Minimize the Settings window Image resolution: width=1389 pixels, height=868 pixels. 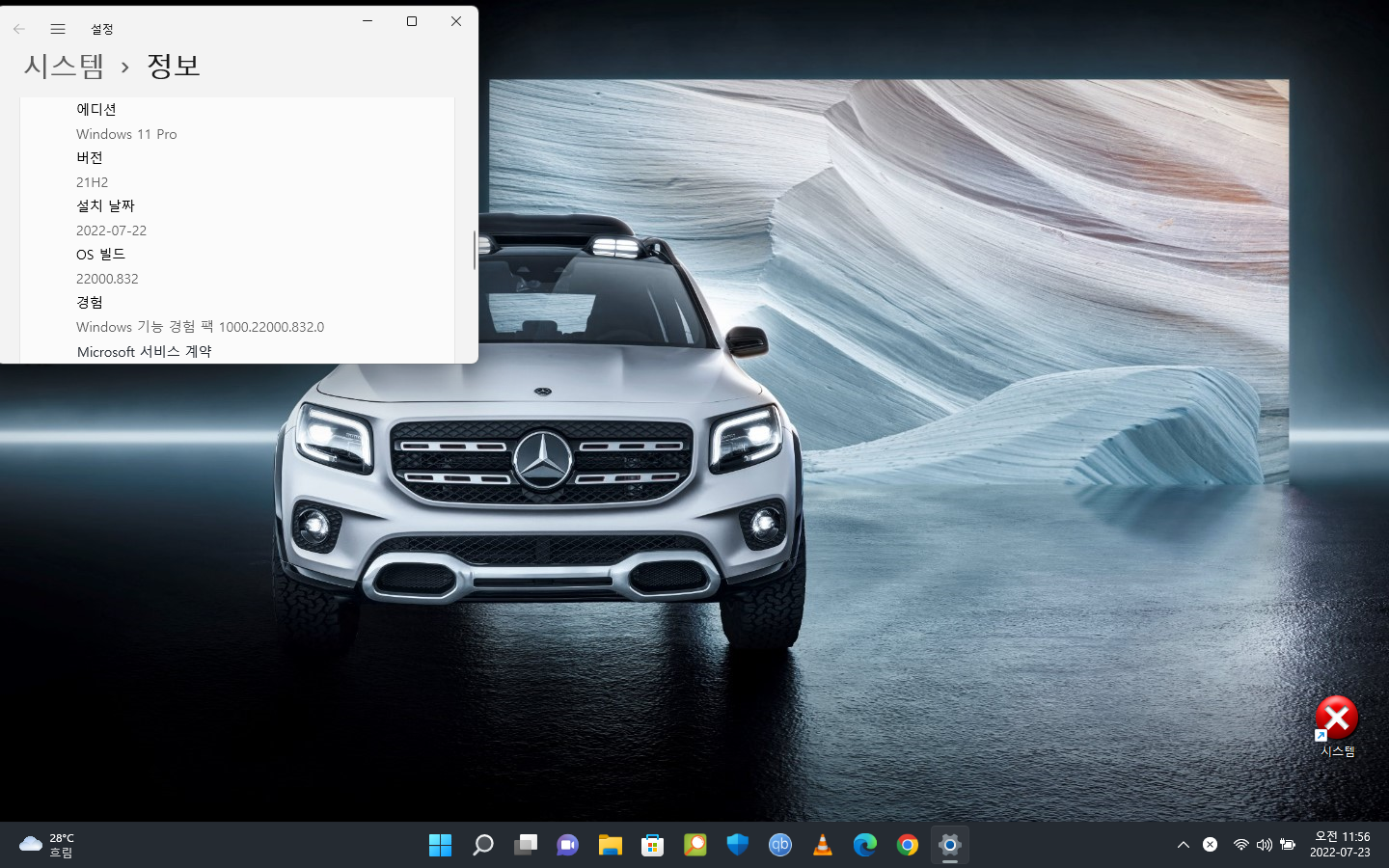pos(368,21)
